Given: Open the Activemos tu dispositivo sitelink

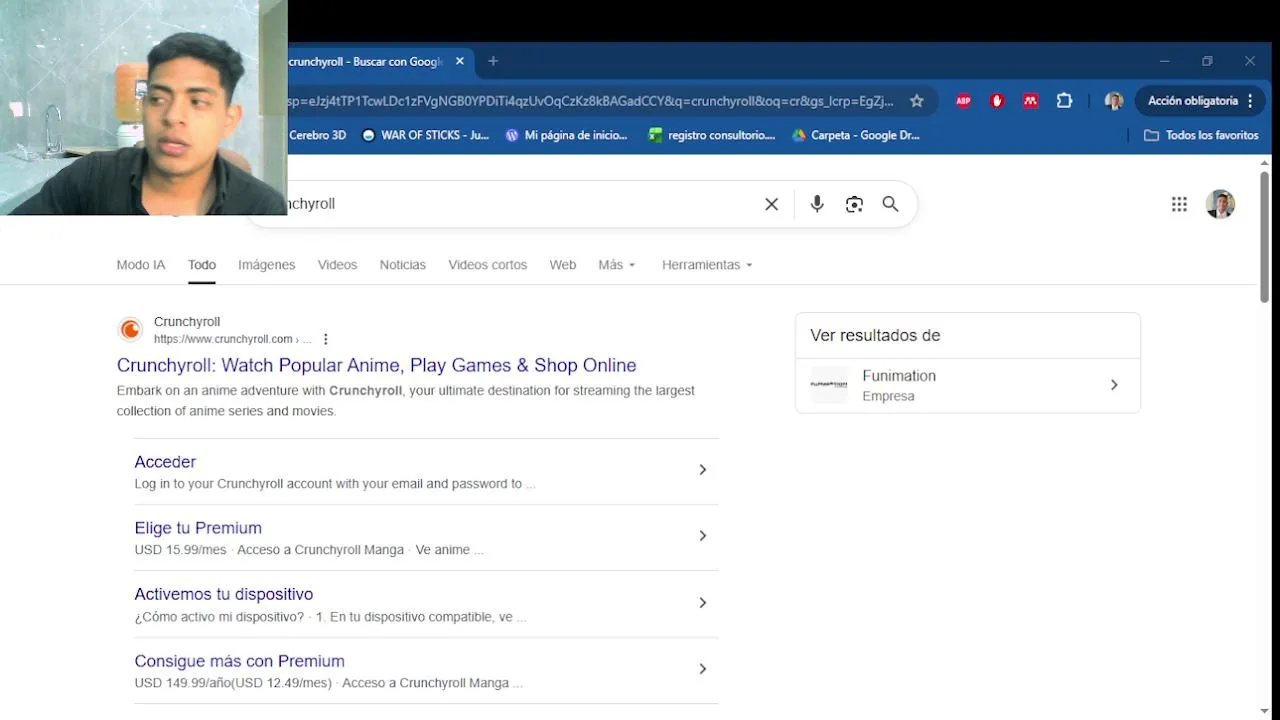Looking at the screenshot, I should [224, 594].
